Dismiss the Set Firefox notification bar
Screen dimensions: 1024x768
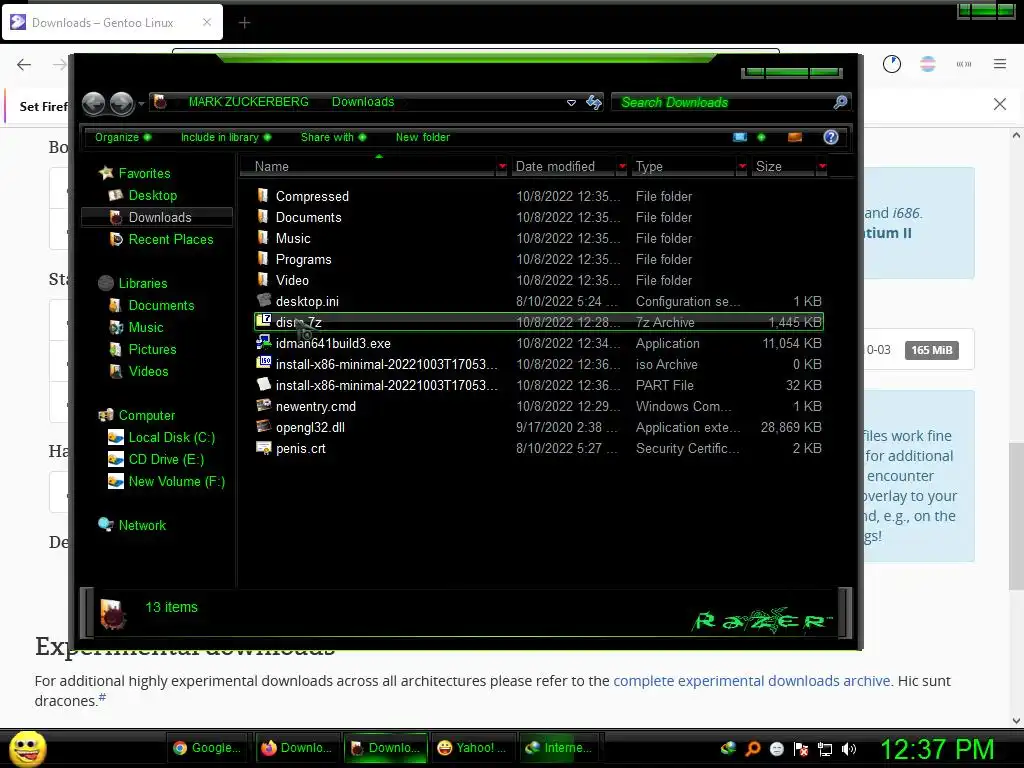999,104
